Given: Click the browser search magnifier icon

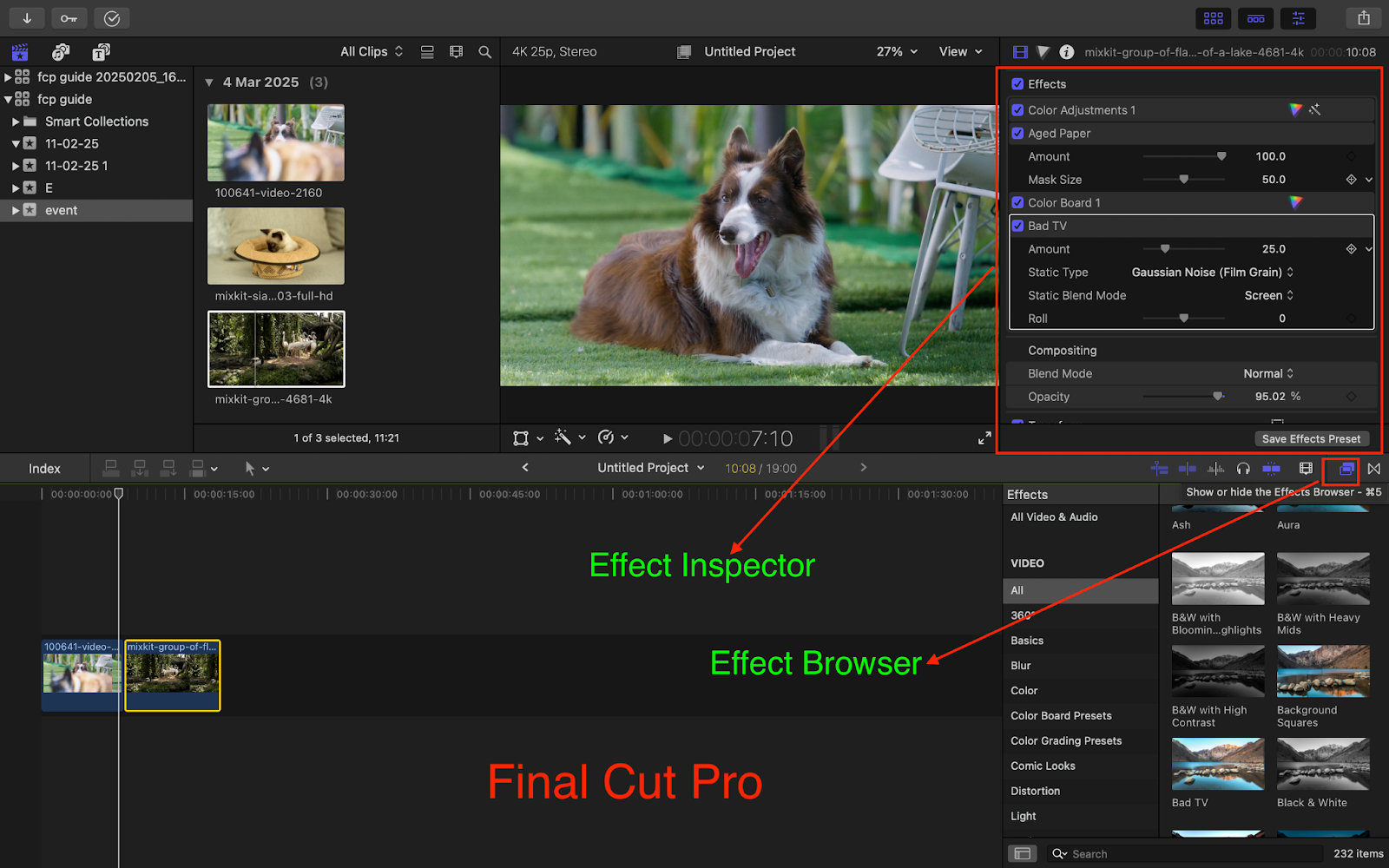Looking at the screenshot, I should 484,52.
